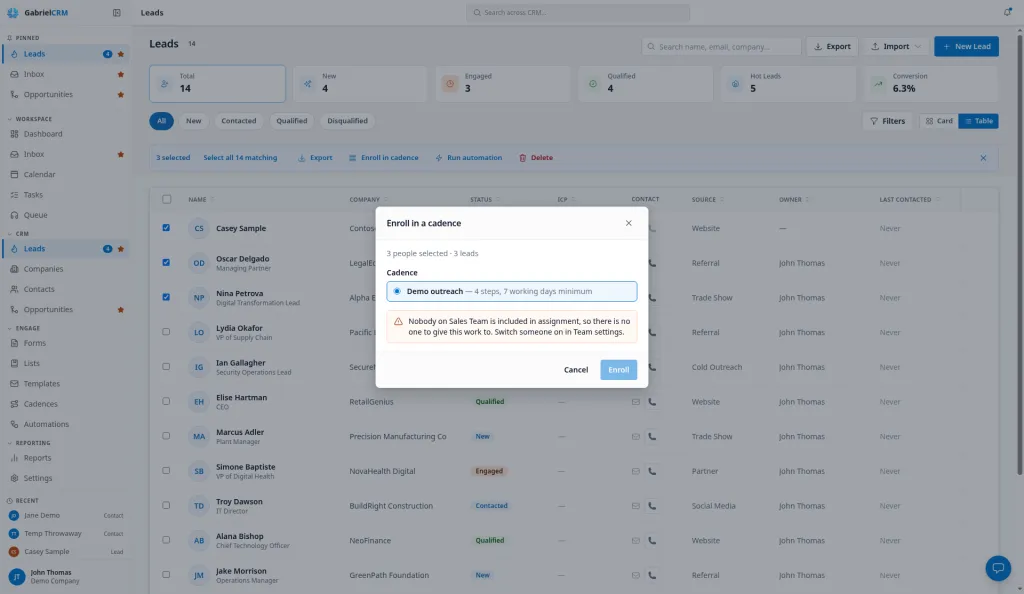1024x594 pixels.
Task: Switch to the Disqualified tab
Action: (347, 121)
